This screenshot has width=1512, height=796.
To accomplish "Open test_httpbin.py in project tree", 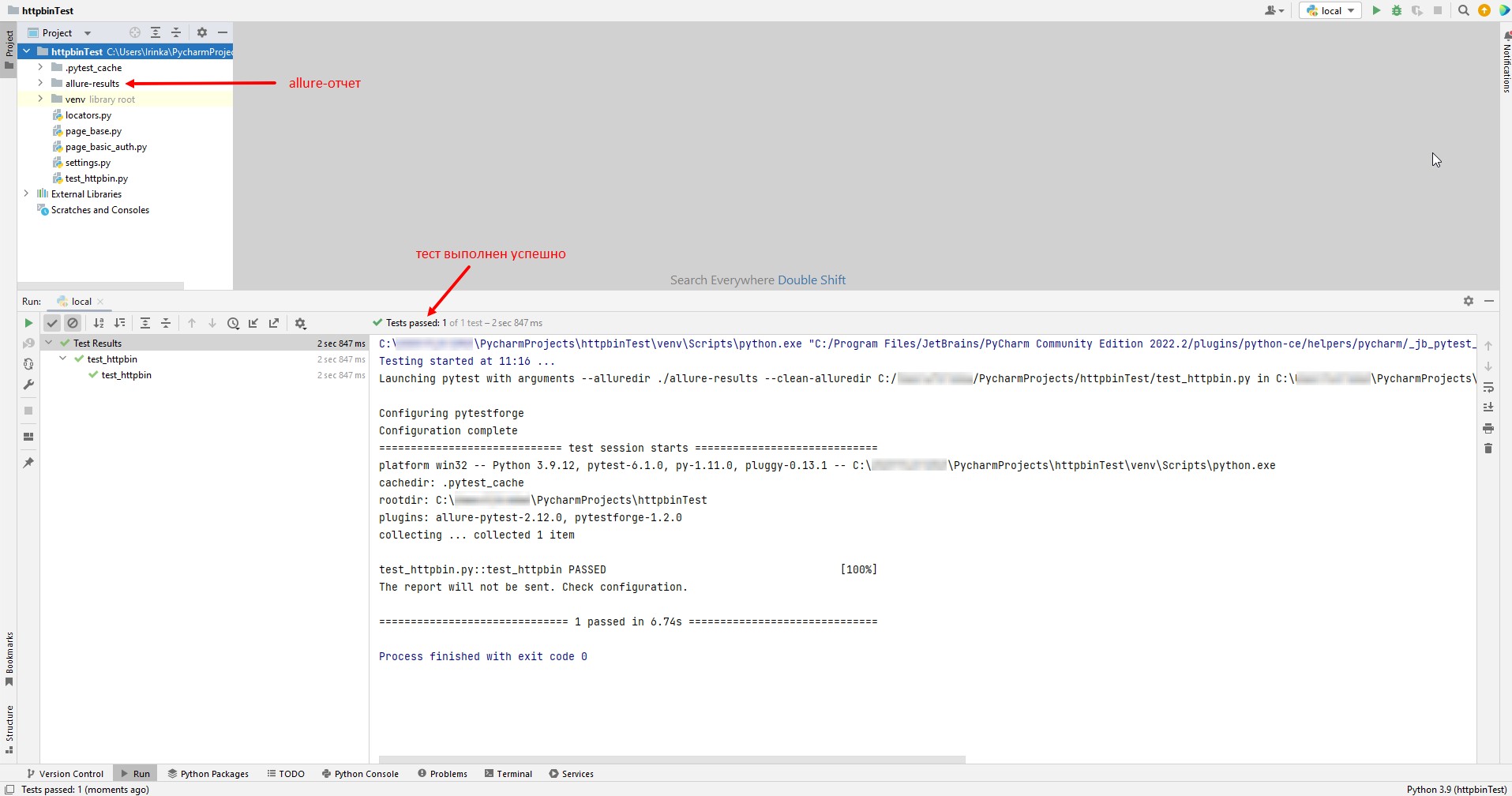I will point(96,178).
